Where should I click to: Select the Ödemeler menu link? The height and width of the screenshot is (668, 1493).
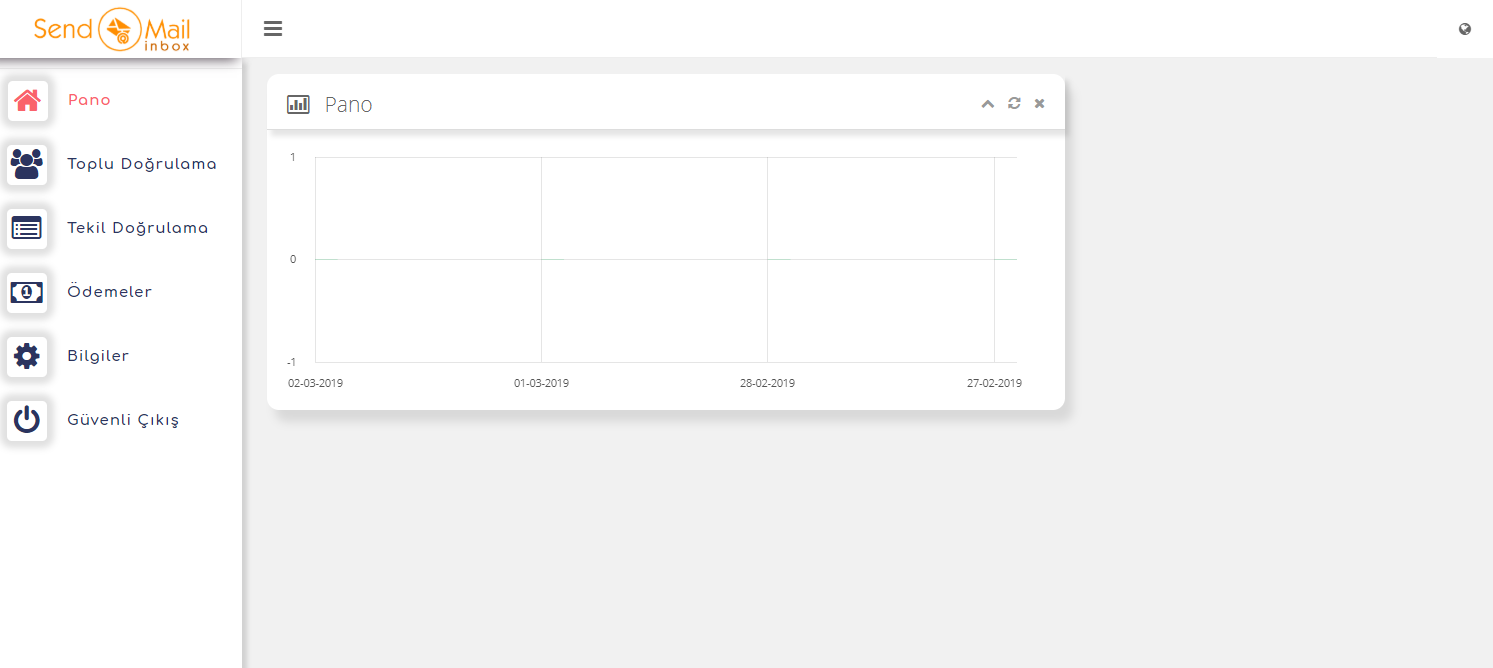pyautogui.click(x=110, y=292)
